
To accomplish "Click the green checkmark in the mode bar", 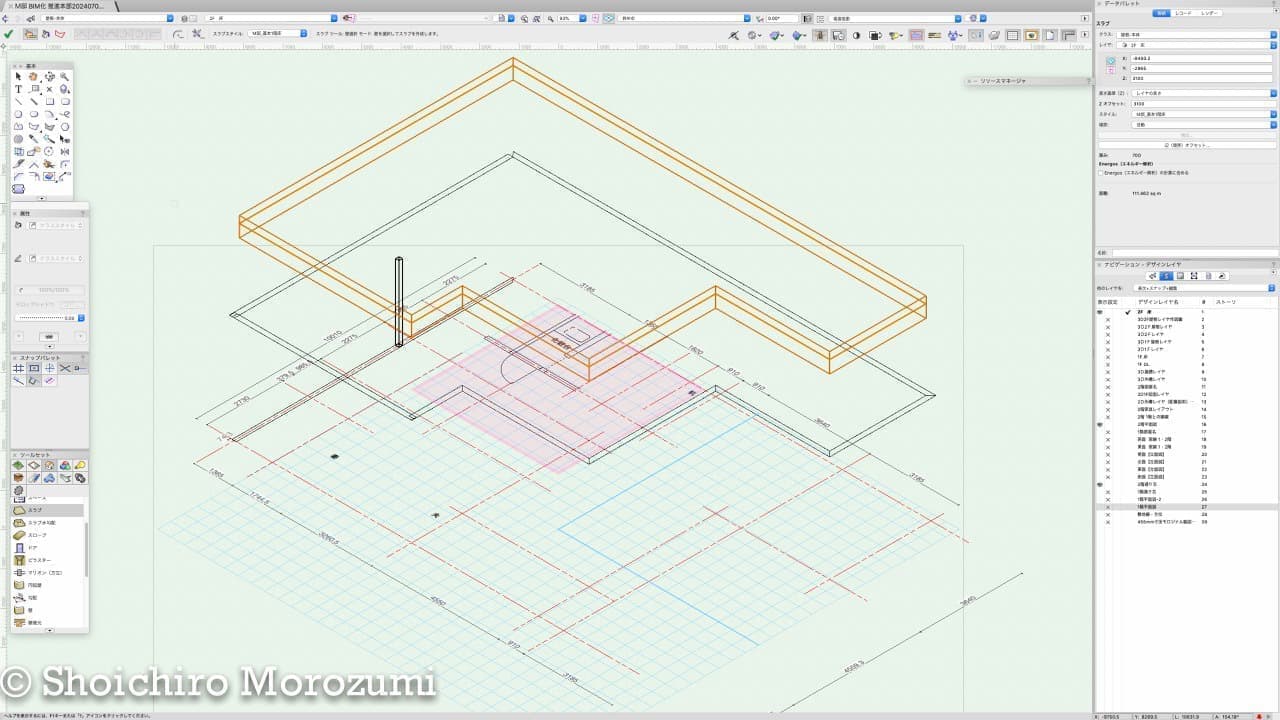I will pos(9,34).
